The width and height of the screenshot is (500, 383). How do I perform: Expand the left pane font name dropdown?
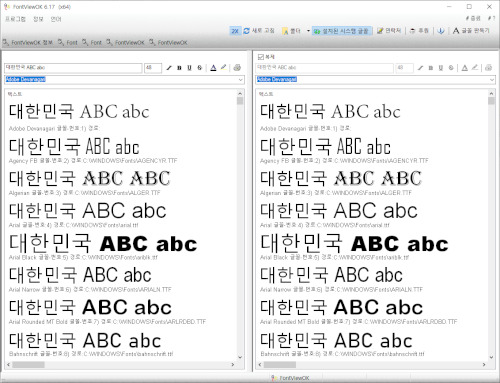240,80
